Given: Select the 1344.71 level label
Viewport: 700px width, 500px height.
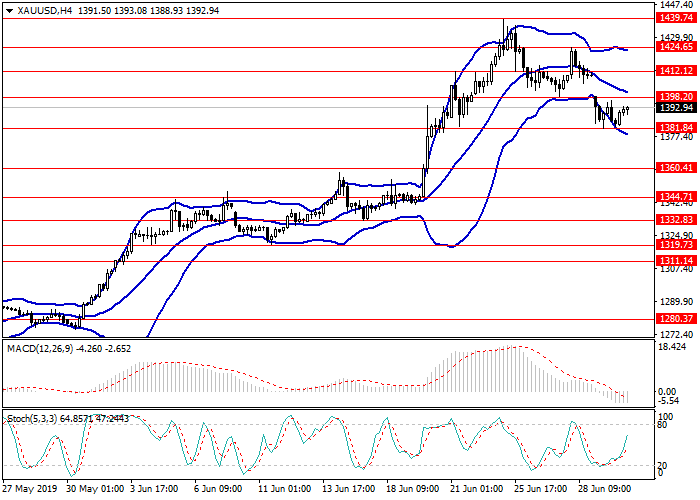Looking at the screenshot, I should coord(674,197).
